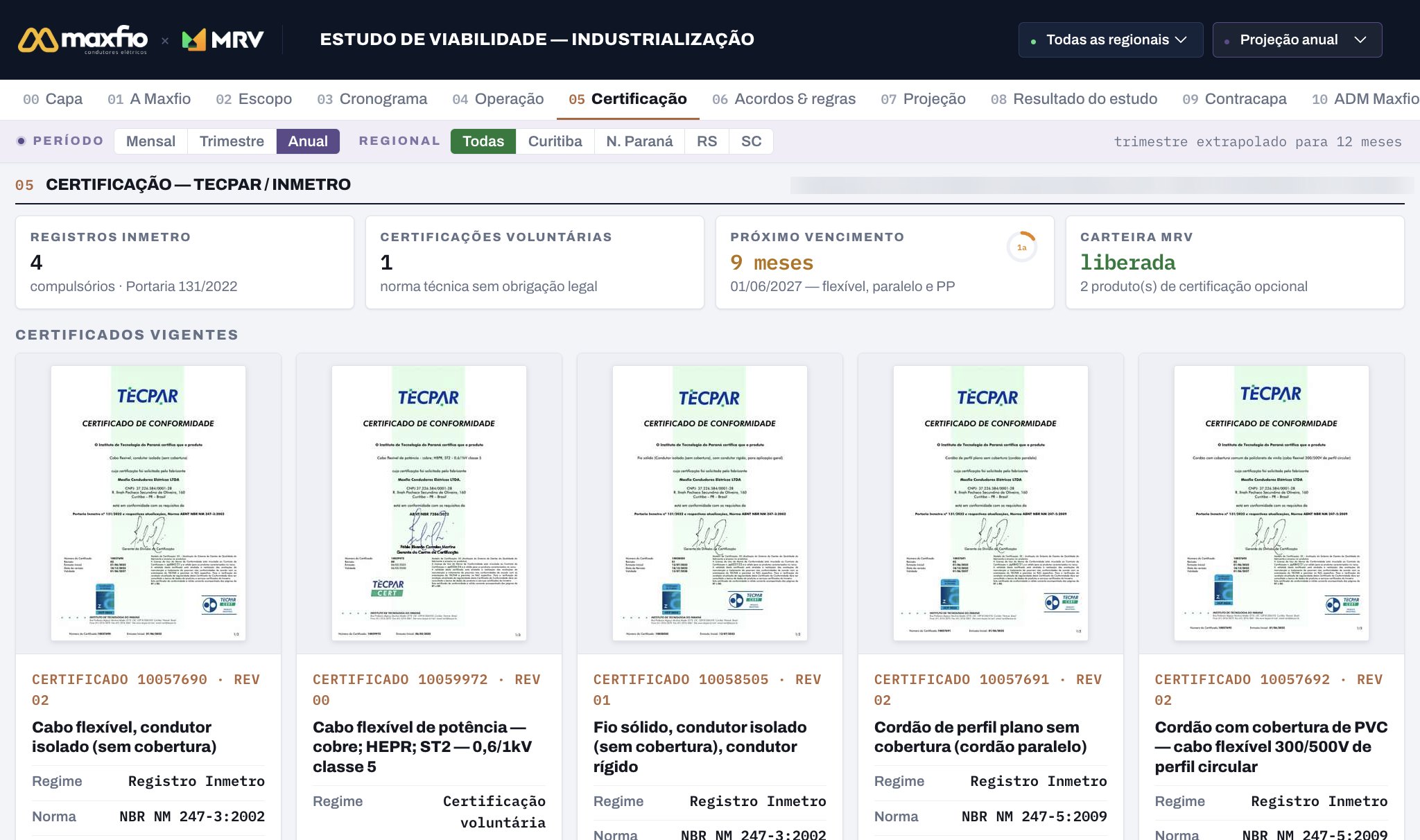Select the 05 Certificação tab
The image size is (1420, 840).
pyautogui.click(x=627, y=99)
